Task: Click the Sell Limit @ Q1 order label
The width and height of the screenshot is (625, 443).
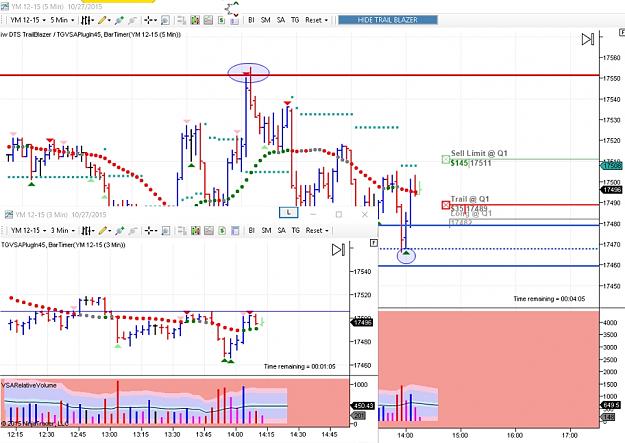Action: coord(479,154)
